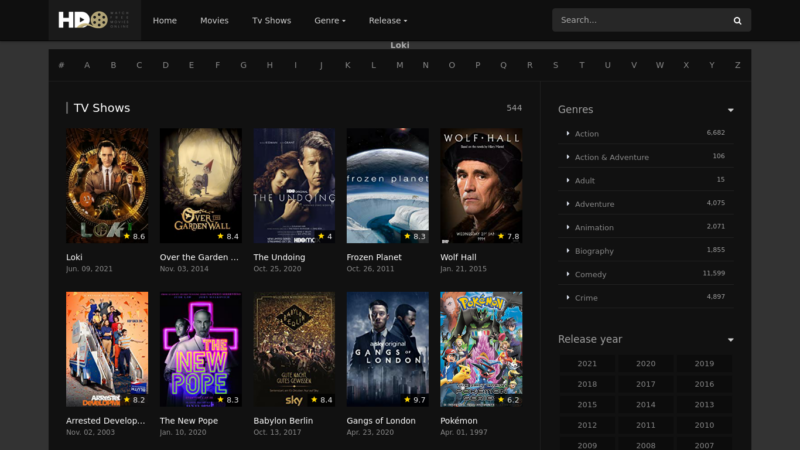Filter shows by letter Z
This screenshot has height=450, width=800.
coord(737,65)
